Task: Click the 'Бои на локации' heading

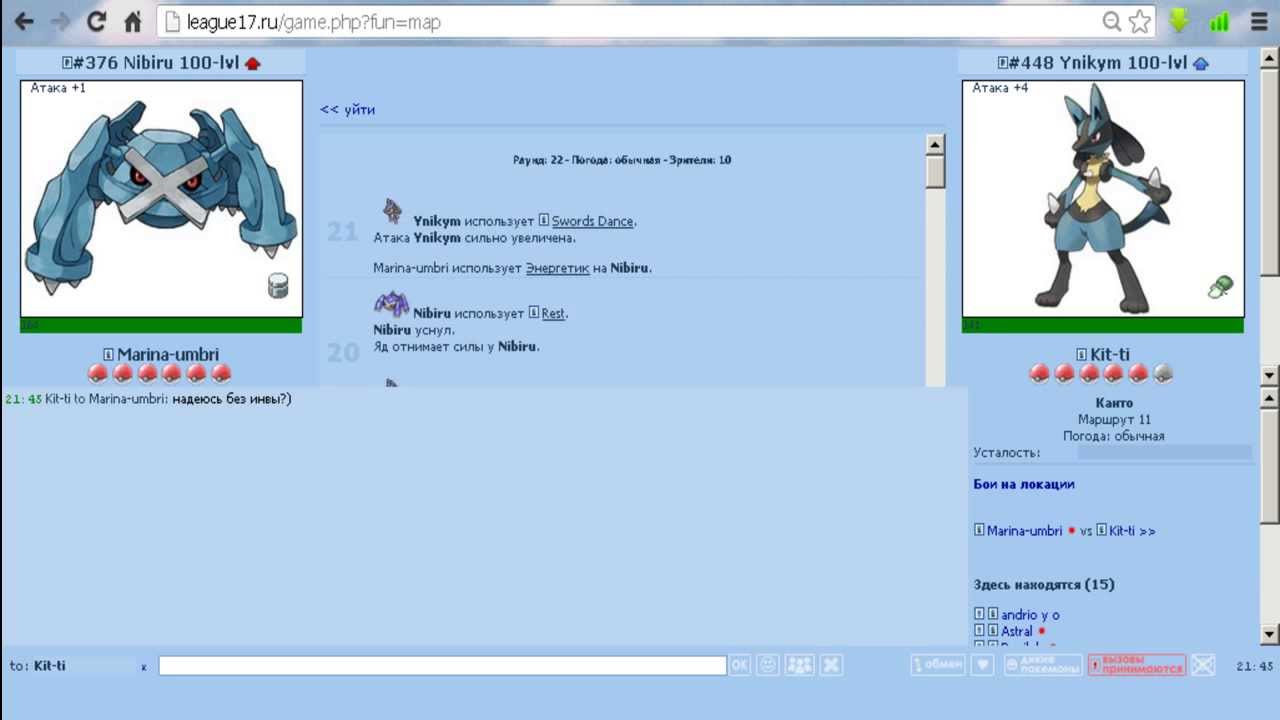Action: point(1024,484)
